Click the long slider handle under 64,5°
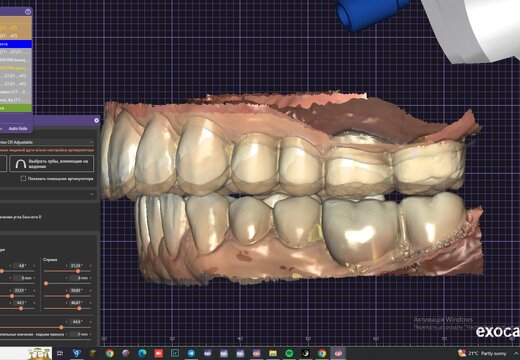Screen dimensions: 520x360 coord(61,327)
